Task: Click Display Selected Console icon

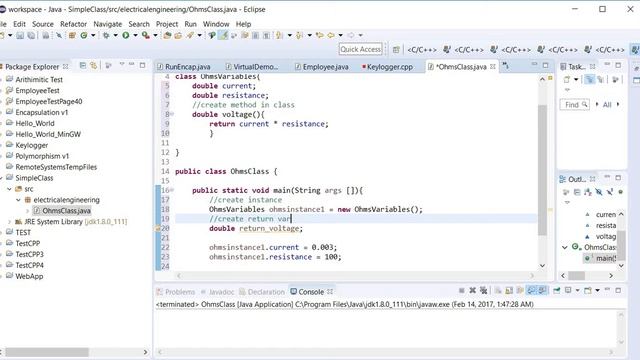Action: point(568,290)
